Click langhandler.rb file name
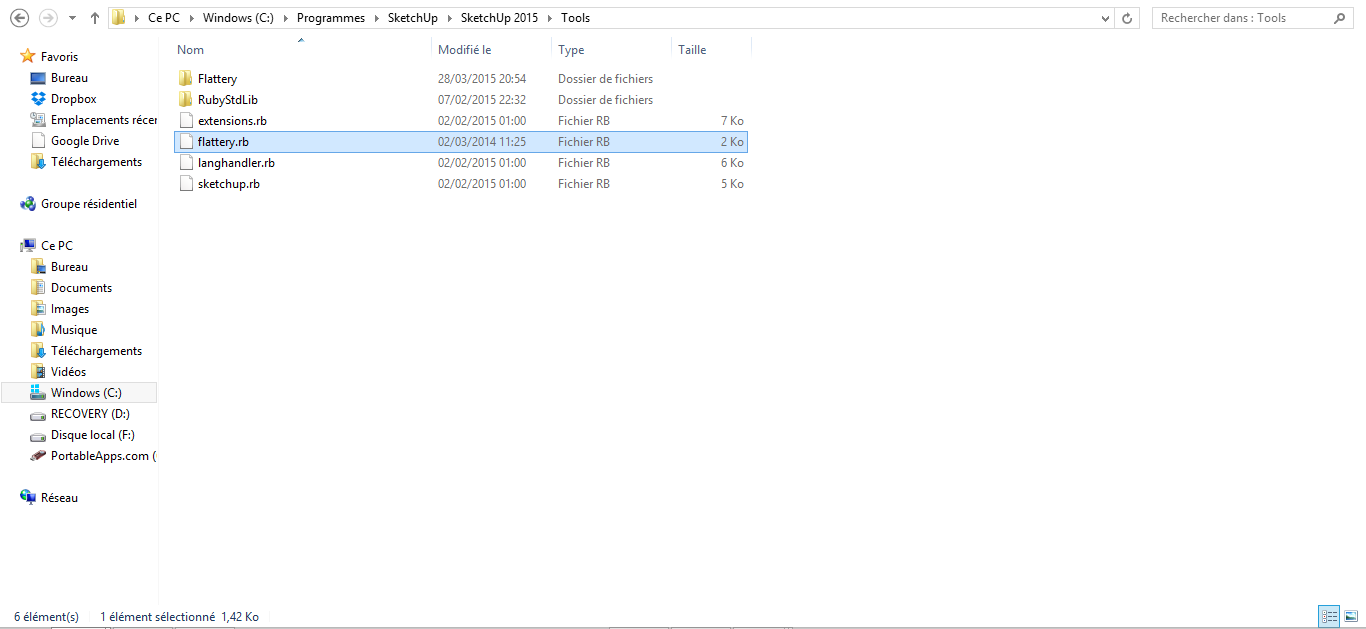1366x629 pixels. [236, 162]
